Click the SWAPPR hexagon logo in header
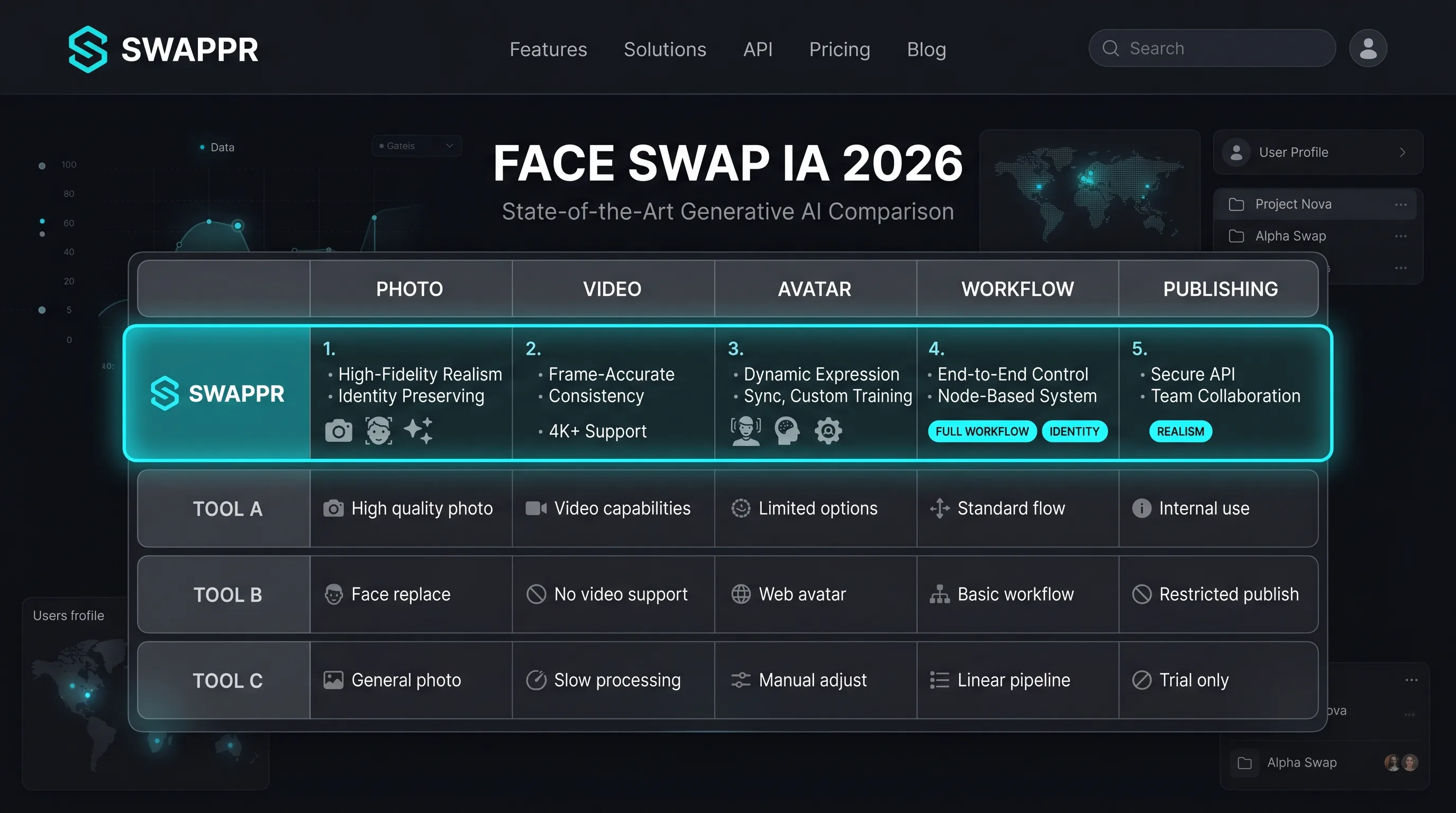1456x813 pixels. point(88,49)
